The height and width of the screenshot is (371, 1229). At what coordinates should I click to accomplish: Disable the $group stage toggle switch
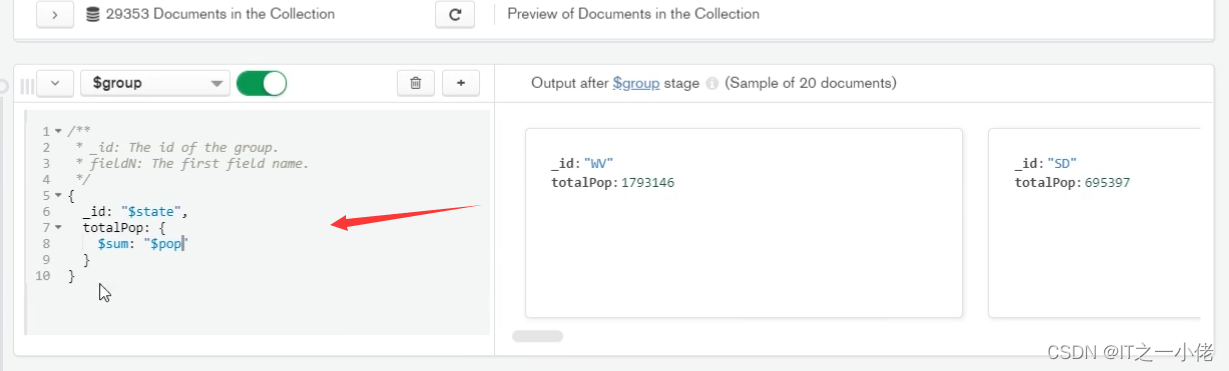[261, 83]
